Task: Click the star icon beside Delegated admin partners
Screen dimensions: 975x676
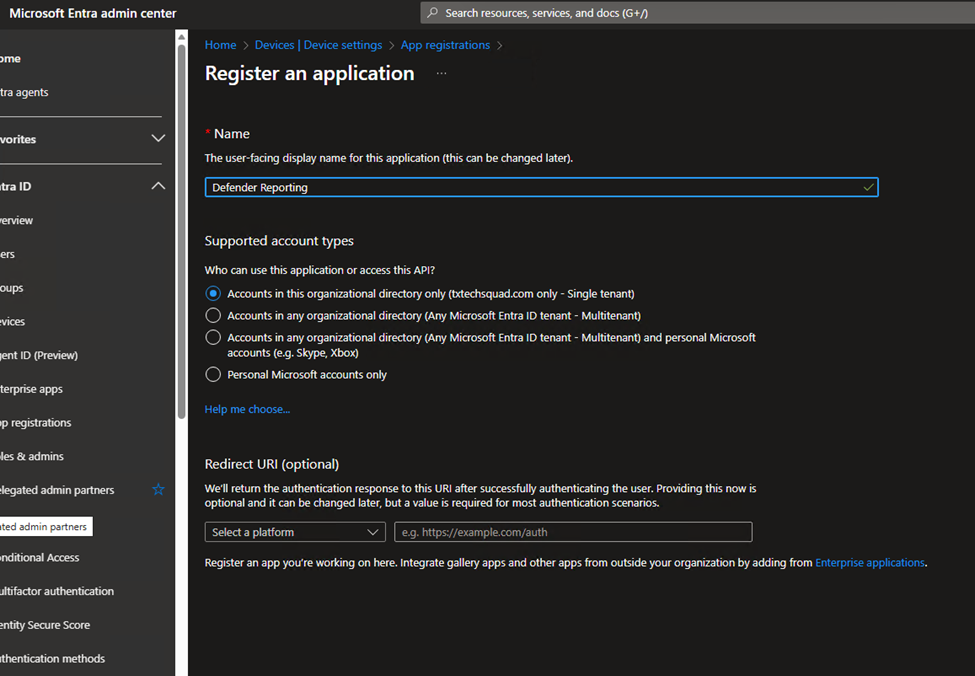Action: click(x=158, y=490)
